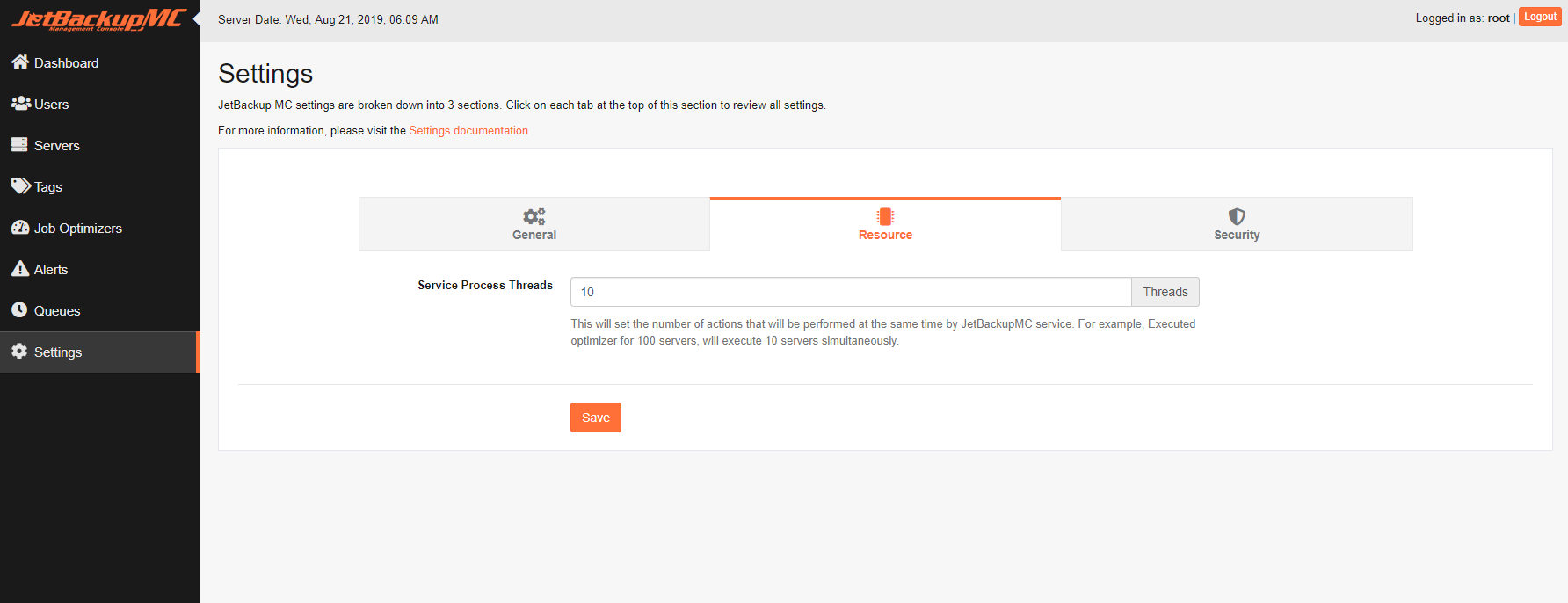
Task: Click the Service Process Threads label
Action: click(485, 285)
